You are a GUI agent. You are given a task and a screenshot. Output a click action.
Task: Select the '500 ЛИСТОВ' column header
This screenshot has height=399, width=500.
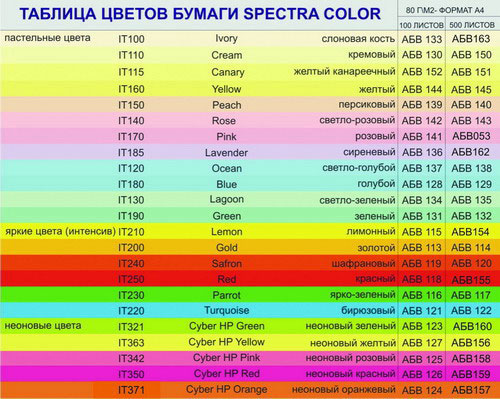pyautogui.click(x=472, y=25)
